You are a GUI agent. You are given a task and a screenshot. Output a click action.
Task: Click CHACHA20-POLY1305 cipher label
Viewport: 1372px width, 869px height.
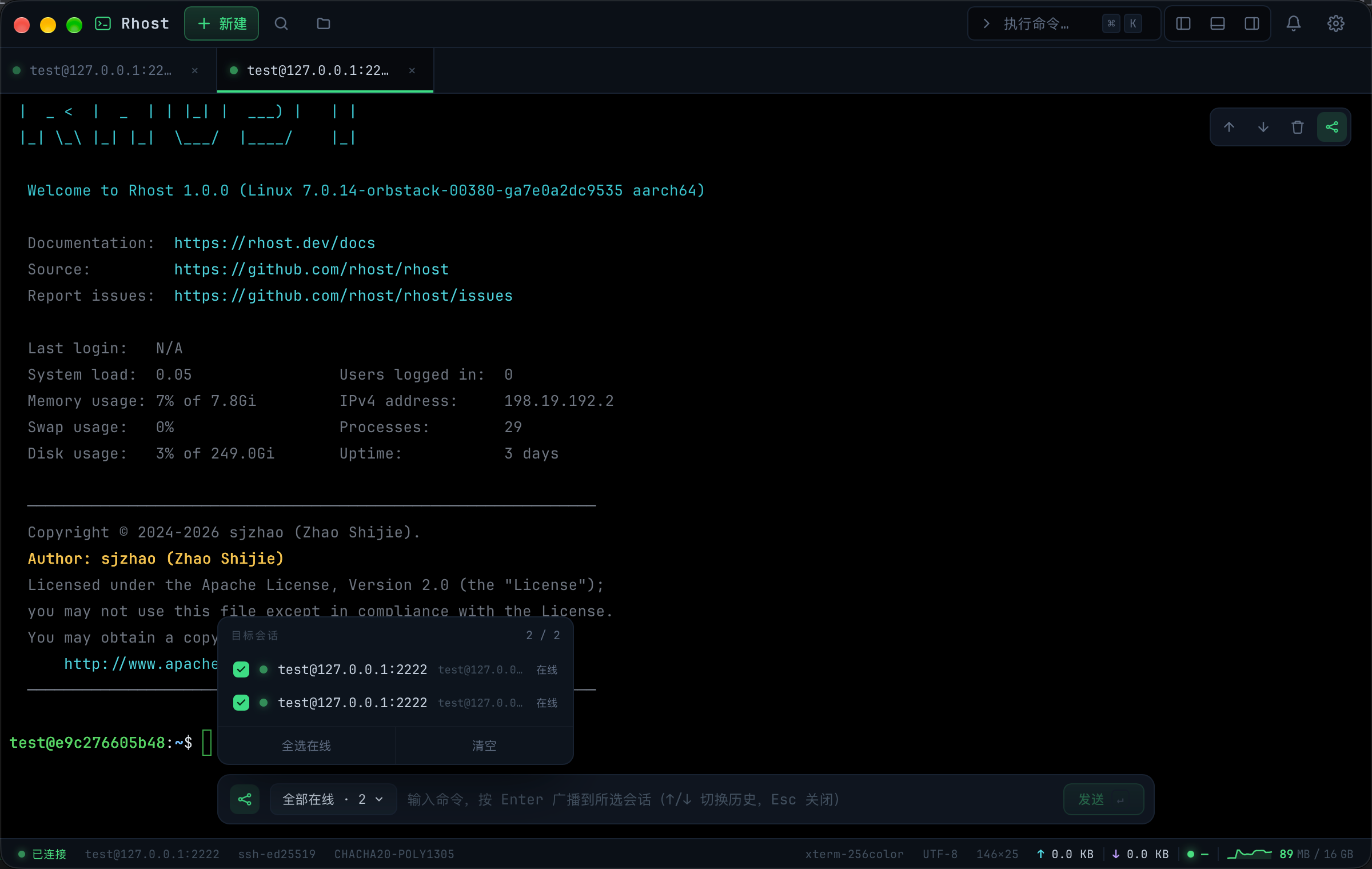(x=394, y=854)
